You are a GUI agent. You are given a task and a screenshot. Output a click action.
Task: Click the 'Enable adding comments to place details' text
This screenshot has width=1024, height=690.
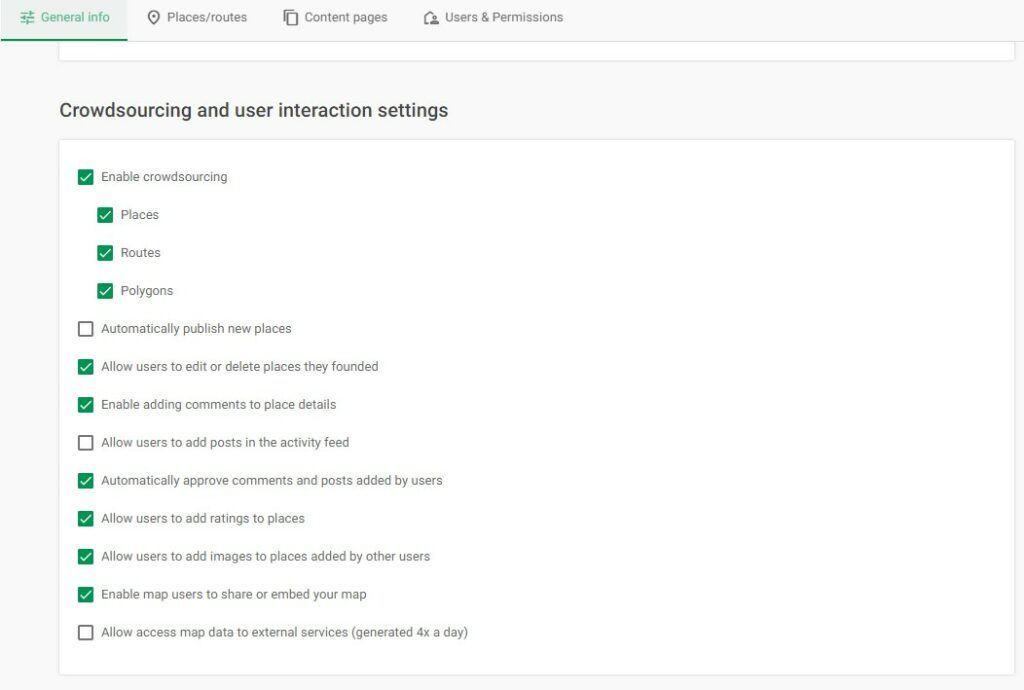(x=218, y=405)
